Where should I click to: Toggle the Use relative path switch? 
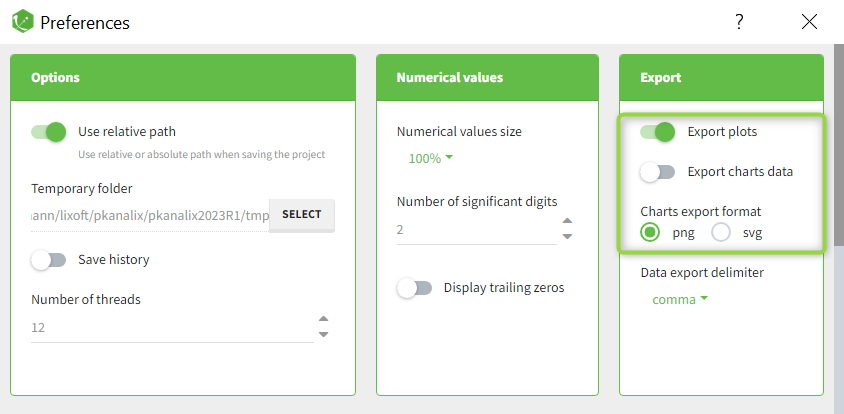pyautogui.click(x=49, y=131)
